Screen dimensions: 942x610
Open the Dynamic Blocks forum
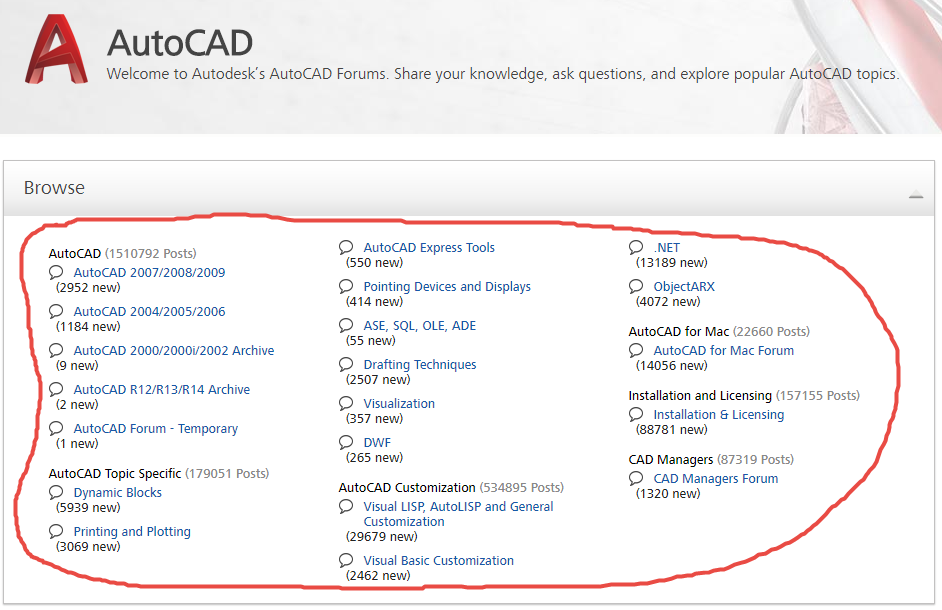tap(118, 492)
